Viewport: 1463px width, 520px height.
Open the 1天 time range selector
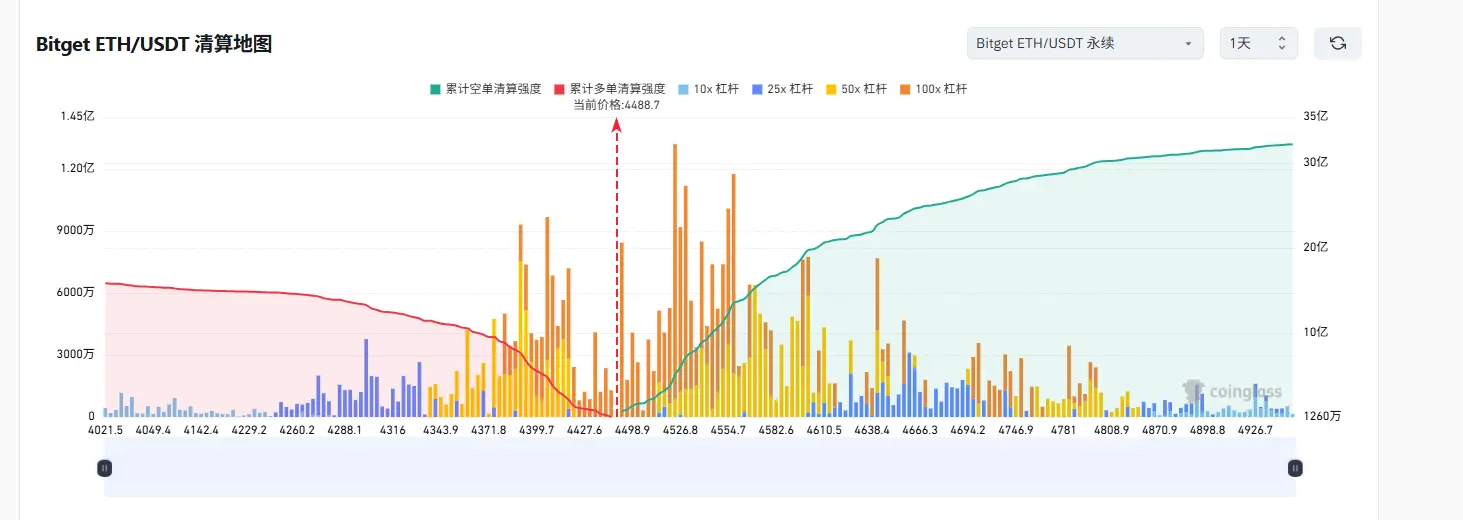click(1258, 43)
